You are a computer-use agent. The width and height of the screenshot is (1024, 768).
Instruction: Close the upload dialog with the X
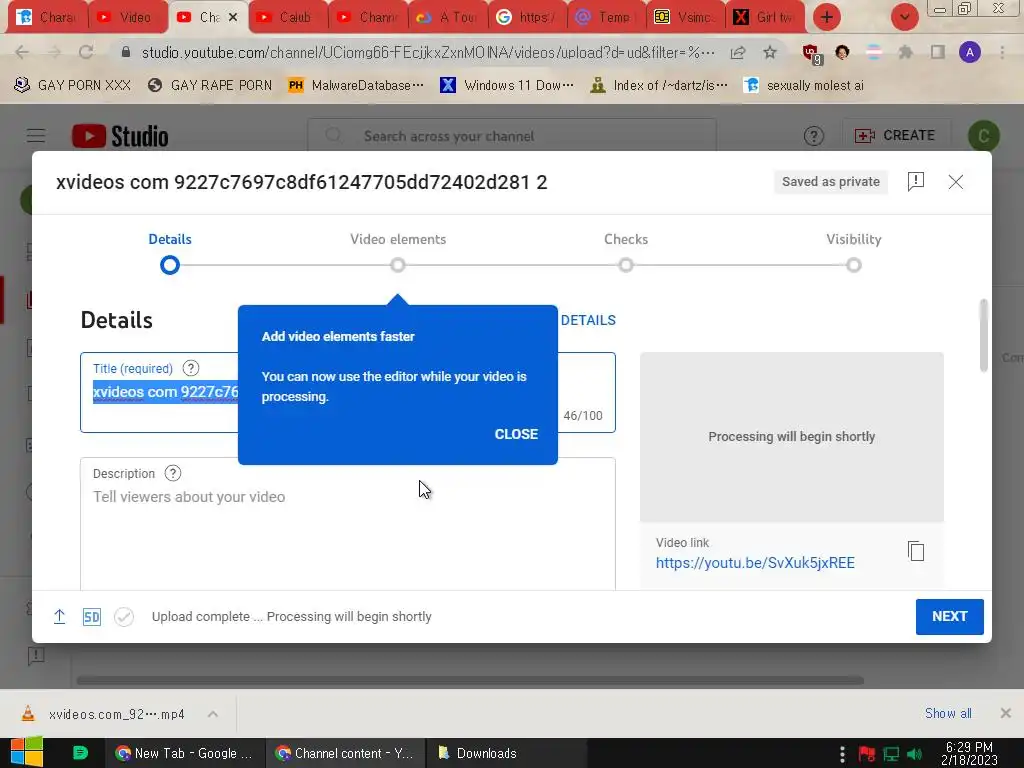(955, 182)
